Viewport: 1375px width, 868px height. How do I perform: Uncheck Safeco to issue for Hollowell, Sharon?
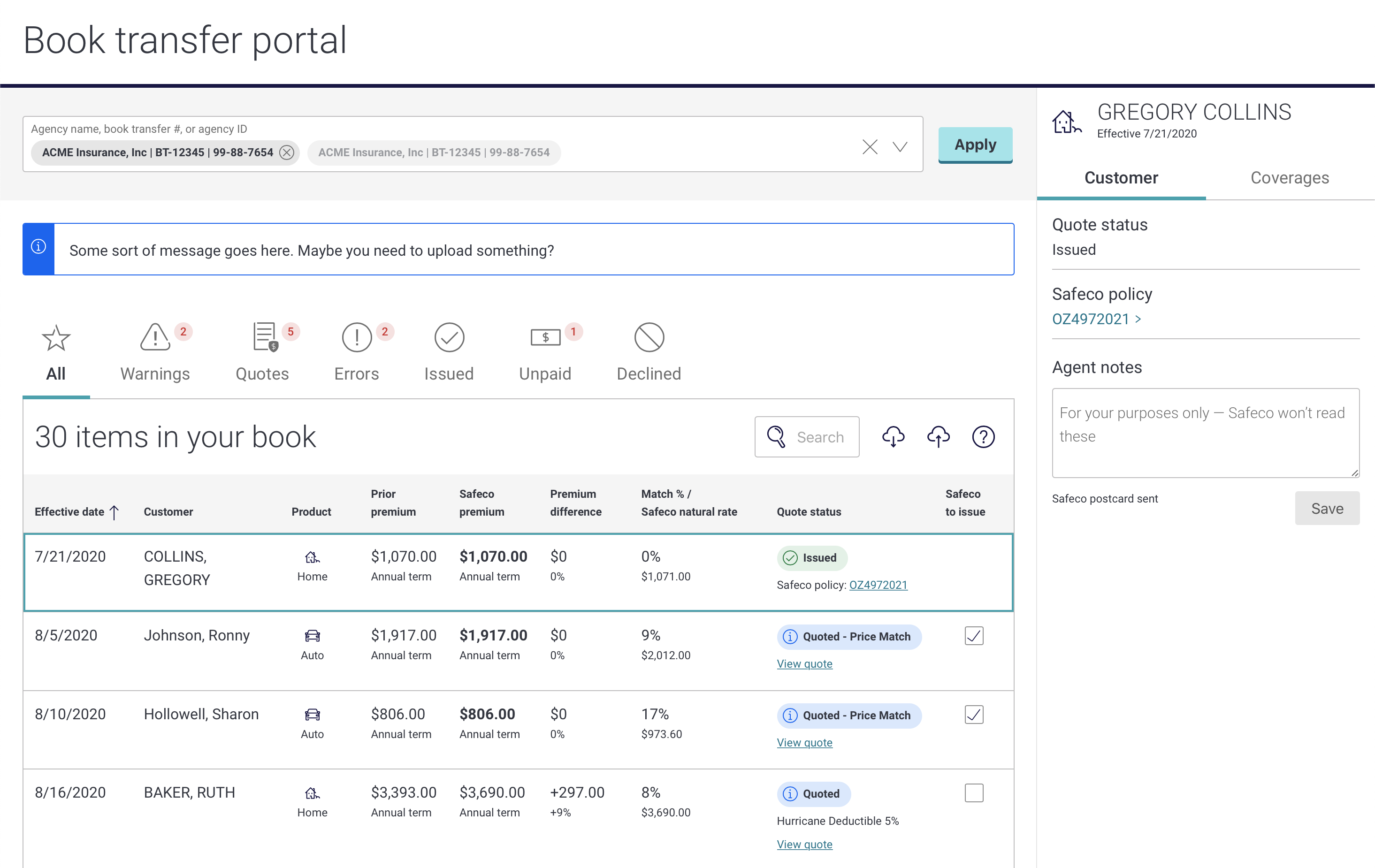[x=974, y=715]
